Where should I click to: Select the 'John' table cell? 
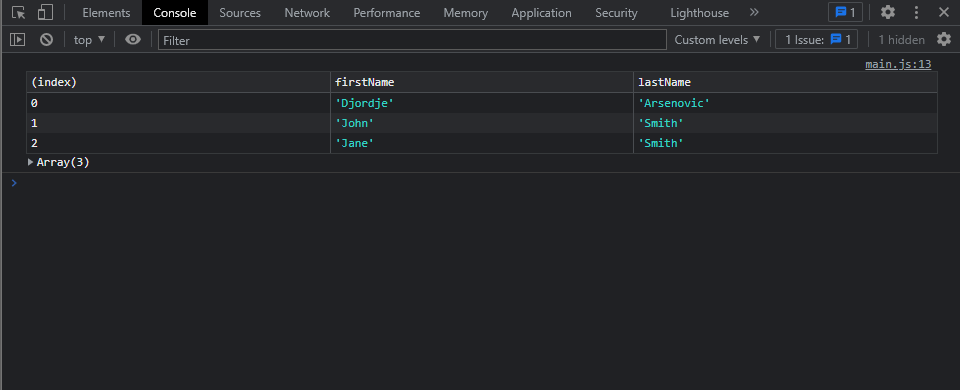coord(482,123)
